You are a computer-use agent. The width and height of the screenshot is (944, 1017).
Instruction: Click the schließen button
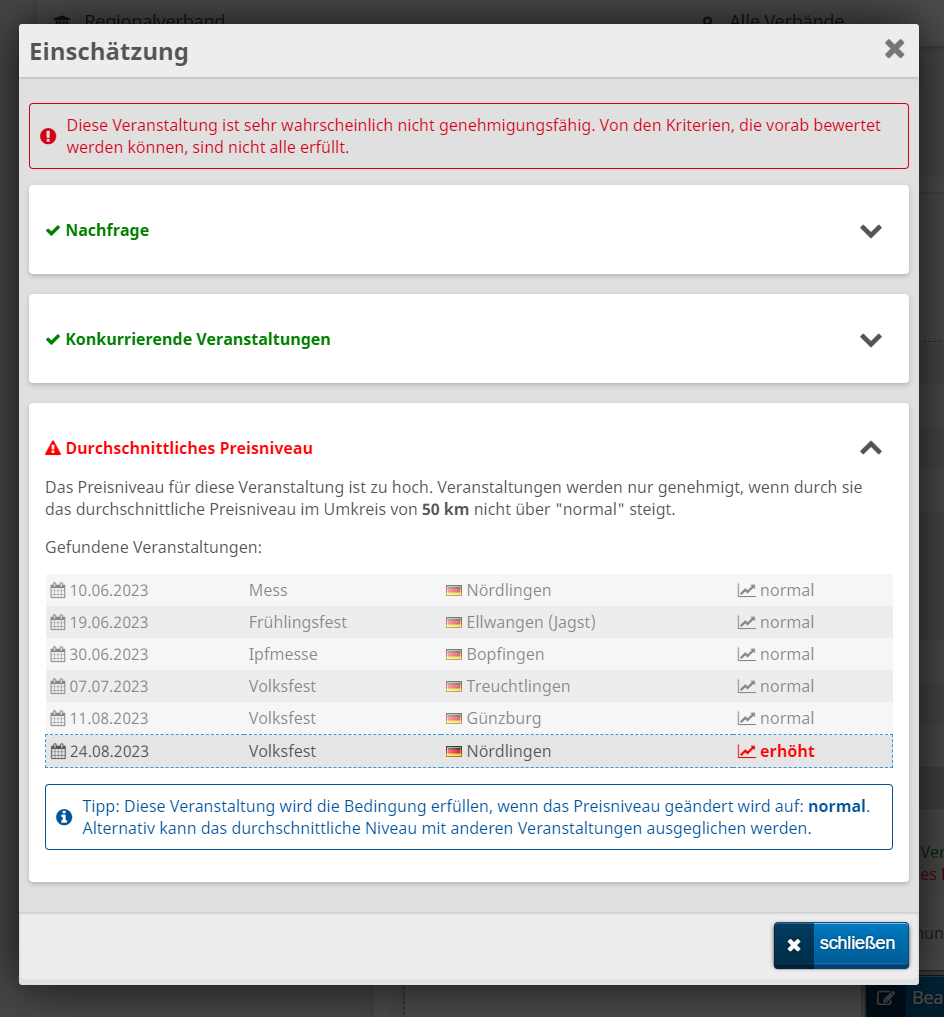[x=840, y=944]
